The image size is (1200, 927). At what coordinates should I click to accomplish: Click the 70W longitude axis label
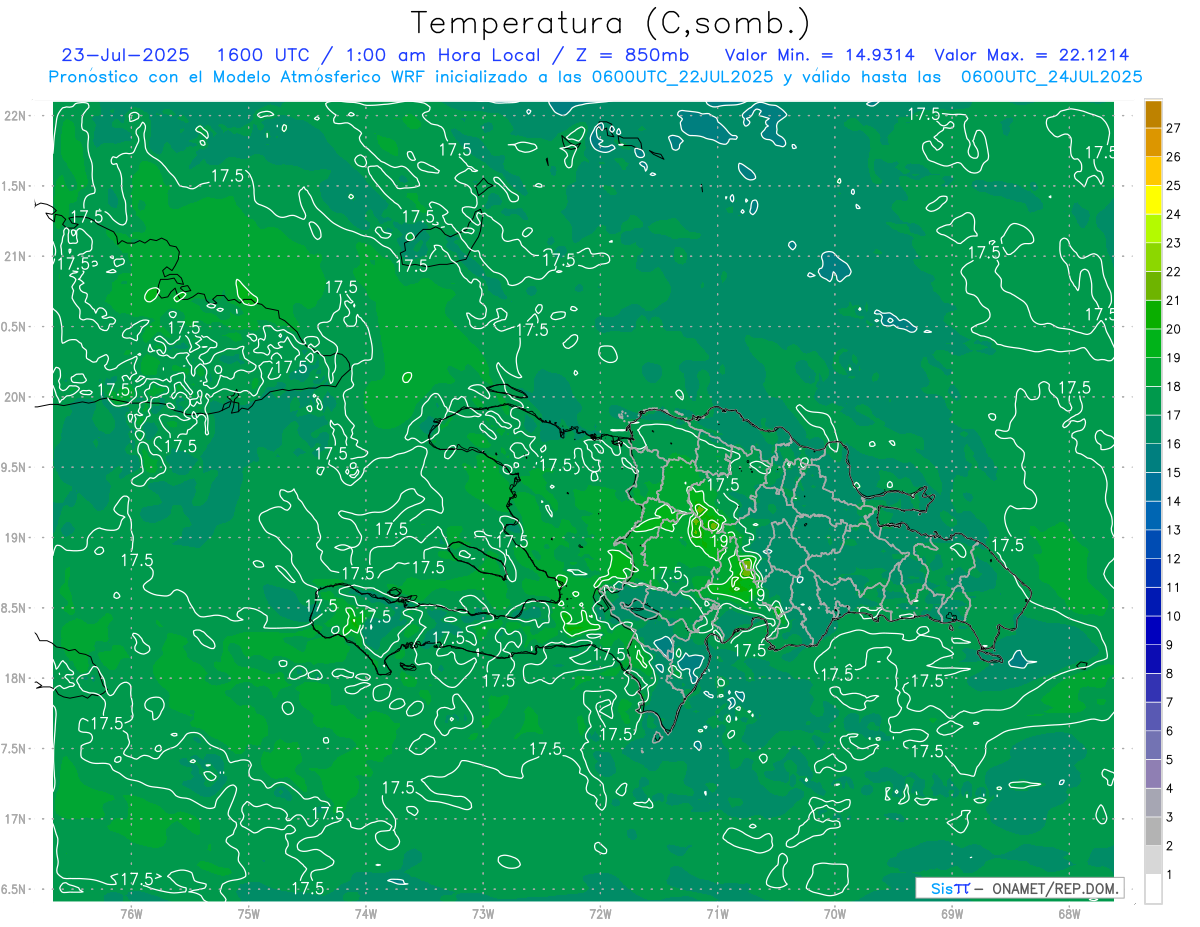point(835,913)
